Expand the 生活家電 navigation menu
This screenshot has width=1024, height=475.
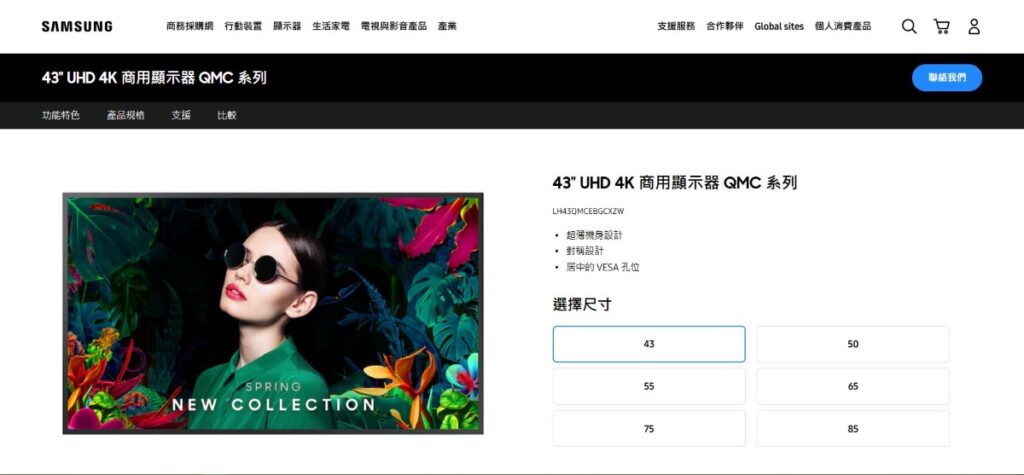pos(330,26)
